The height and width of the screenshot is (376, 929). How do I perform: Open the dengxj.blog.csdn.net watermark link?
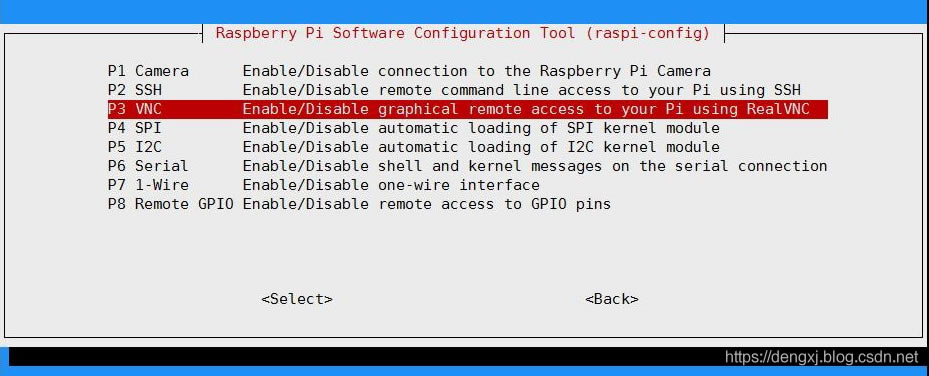(821, 357)
